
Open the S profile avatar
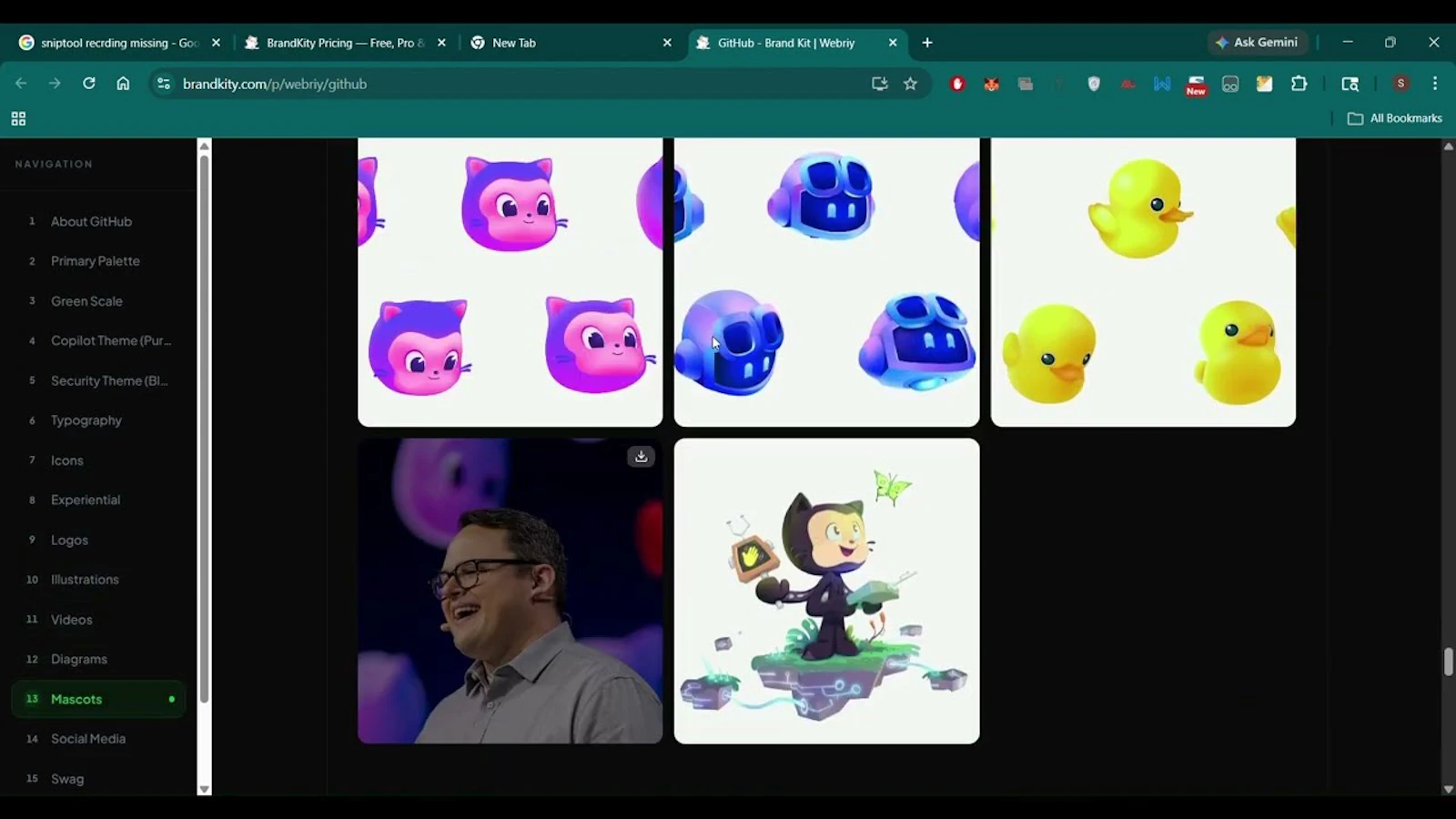click(x=1401, y=84)
